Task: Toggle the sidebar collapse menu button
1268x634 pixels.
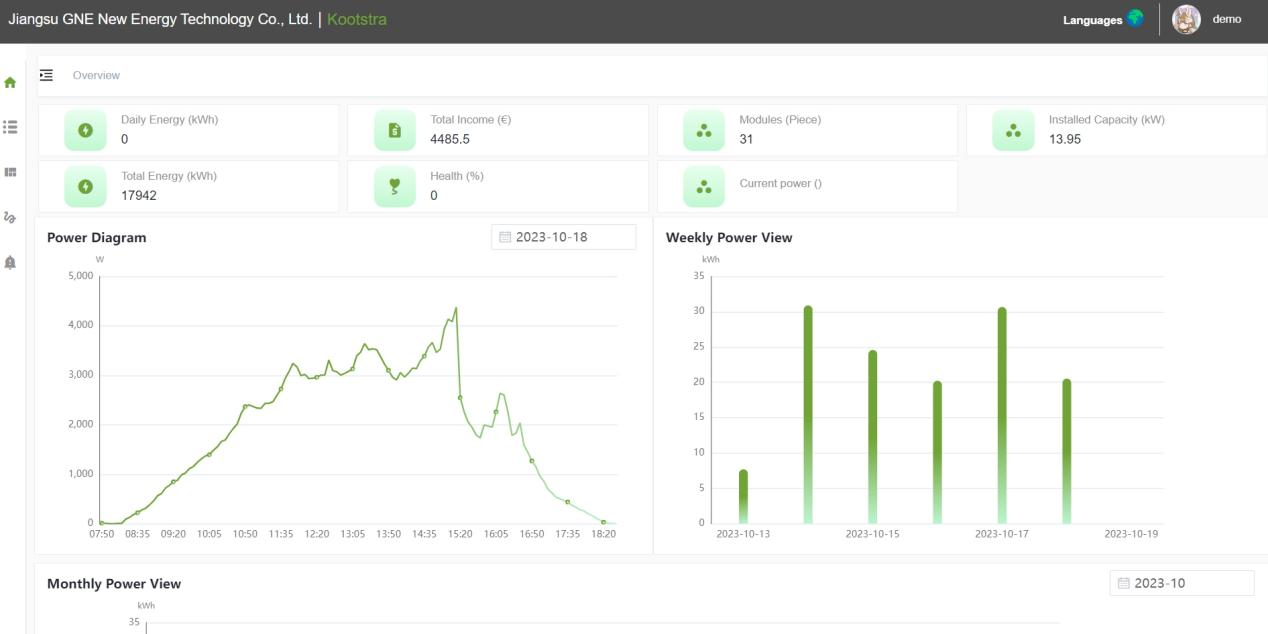Action: point(46,75)
